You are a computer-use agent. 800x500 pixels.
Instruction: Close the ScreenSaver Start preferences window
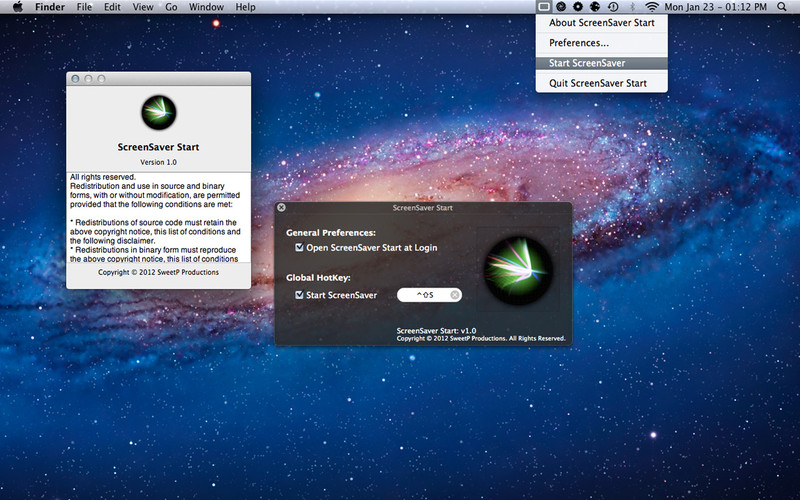tap(281, 207)
